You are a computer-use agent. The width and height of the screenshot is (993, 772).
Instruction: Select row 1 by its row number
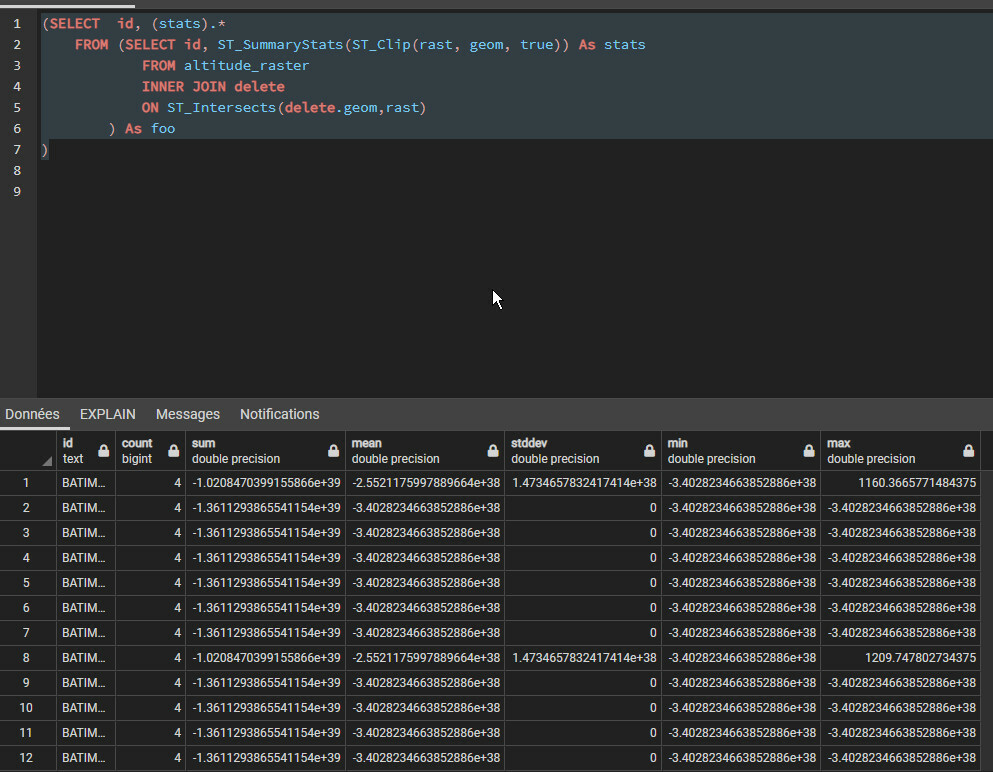coord(27,483)
